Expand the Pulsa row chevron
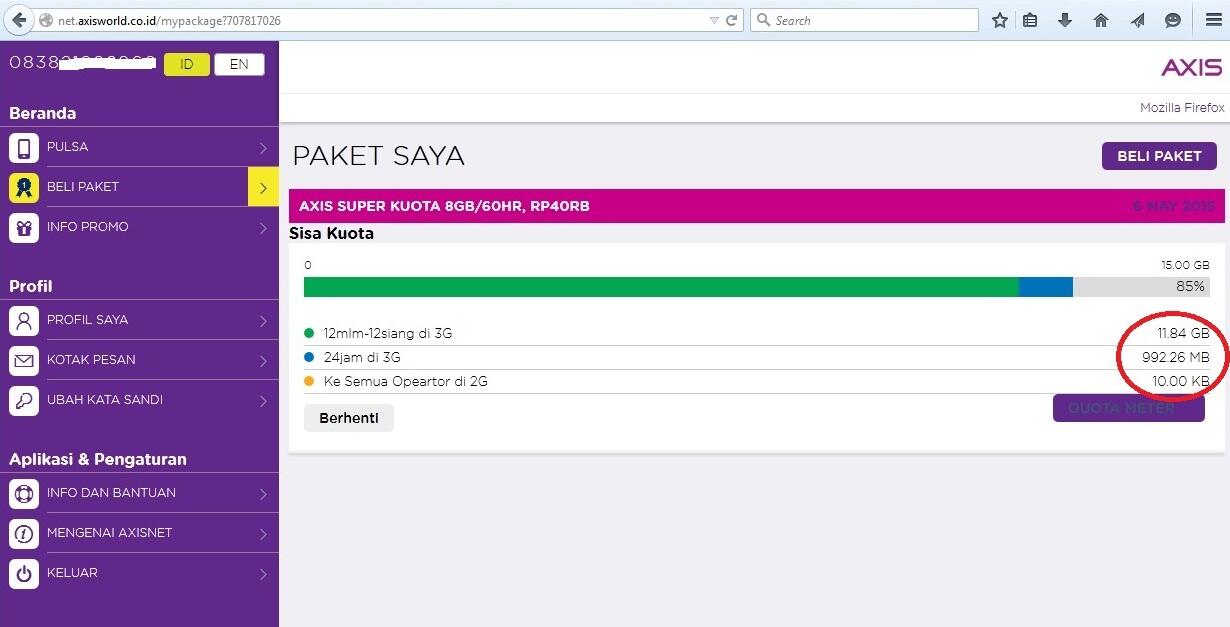Image resolution: width=1230 pixels, height=627 pixels. click(263, 148)
